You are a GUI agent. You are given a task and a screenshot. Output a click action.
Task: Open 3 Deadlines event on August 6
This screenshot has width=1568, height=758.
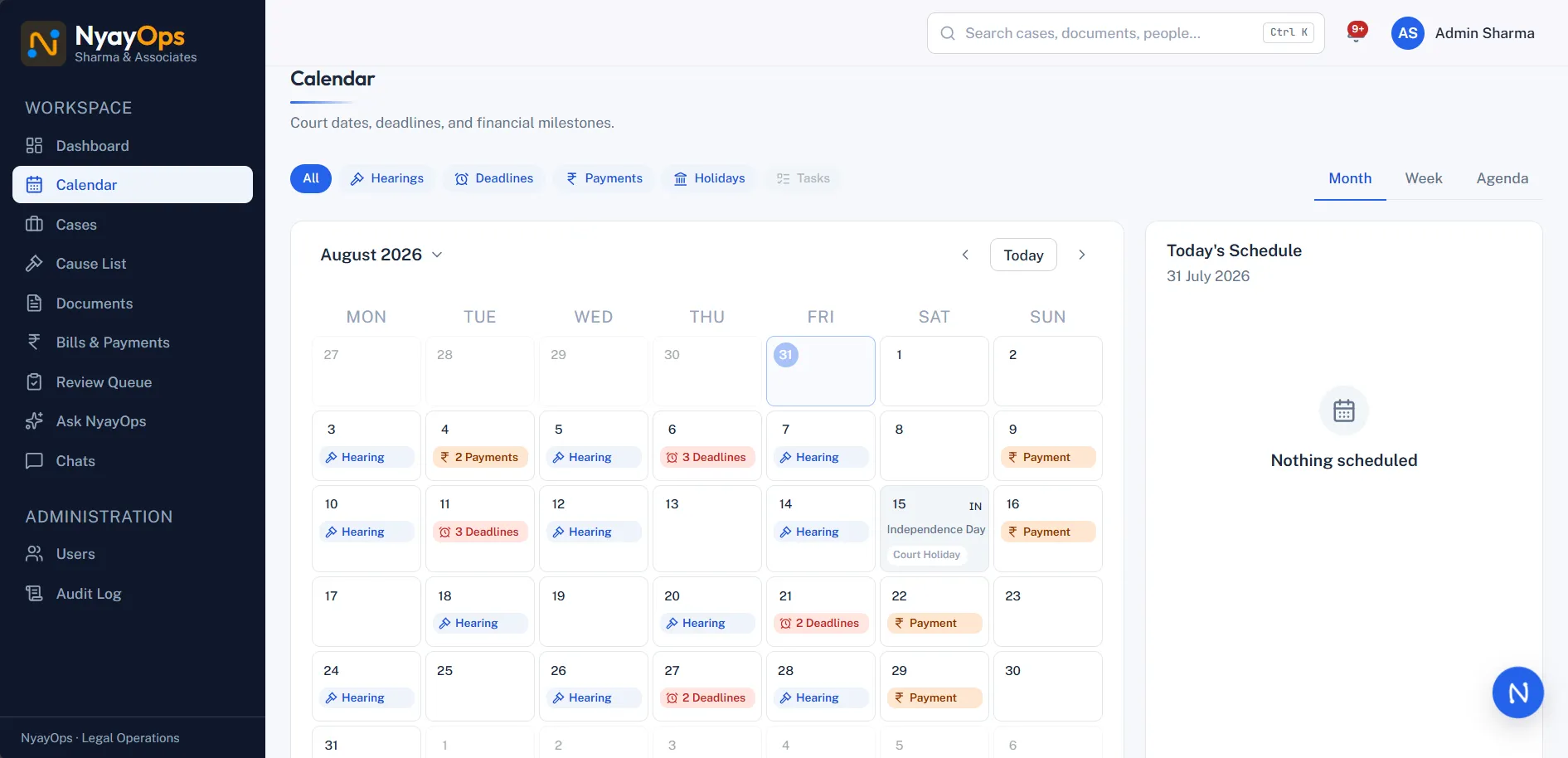pyautogui.click(x=707, y=457)
